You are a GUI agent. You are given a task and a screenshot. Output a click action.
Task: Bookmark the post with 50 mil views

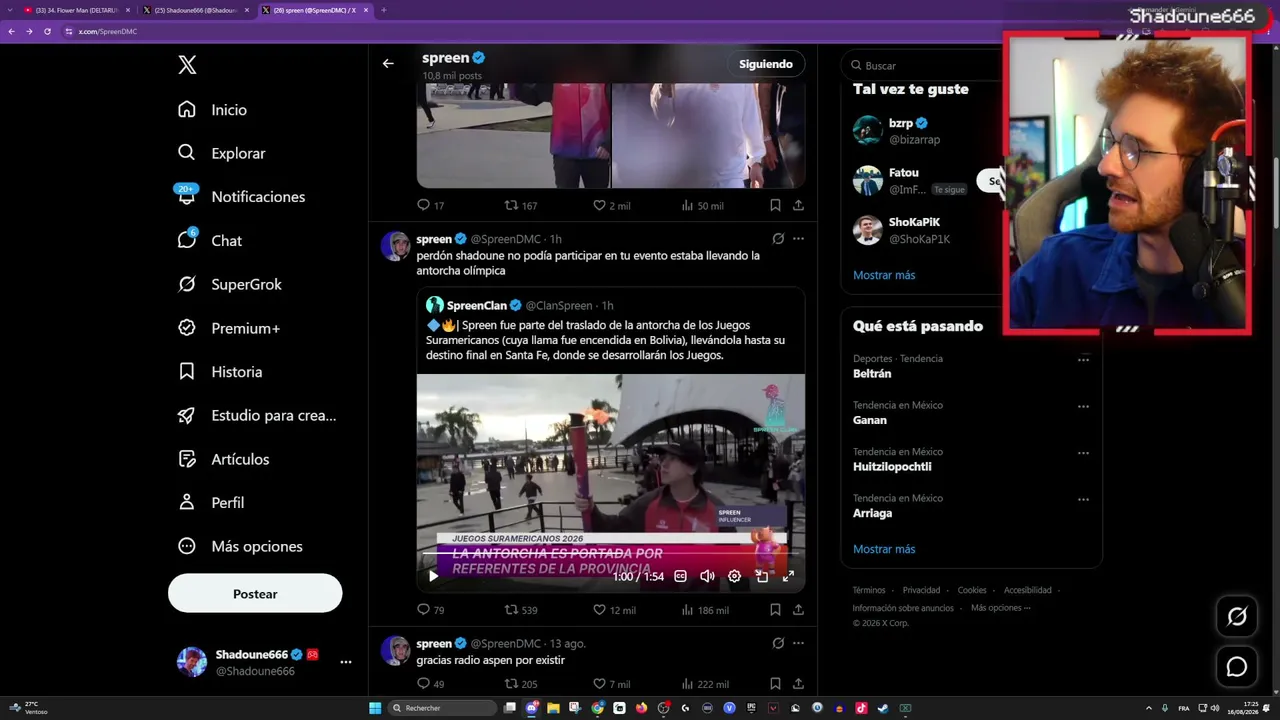click(x=775, y=205)
